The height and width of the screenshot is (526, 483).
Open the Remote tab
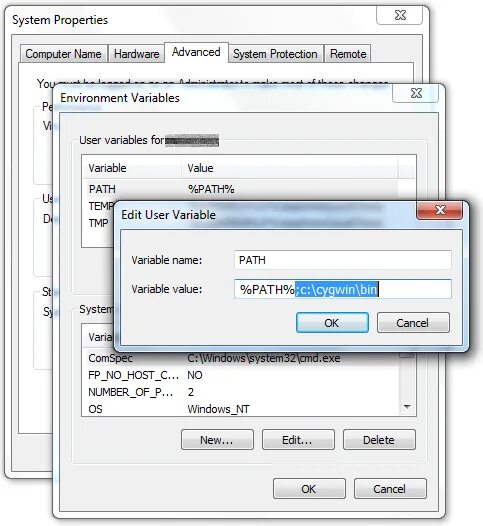point(348,54)
